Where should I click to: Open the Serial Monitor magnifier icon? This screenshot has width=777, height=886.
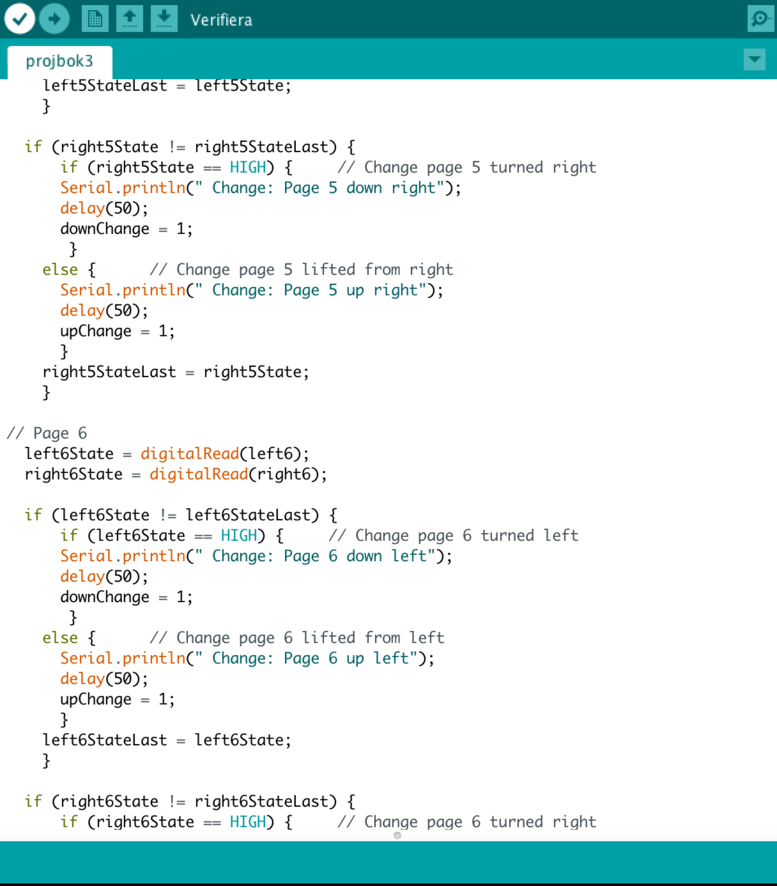point(760,19)
